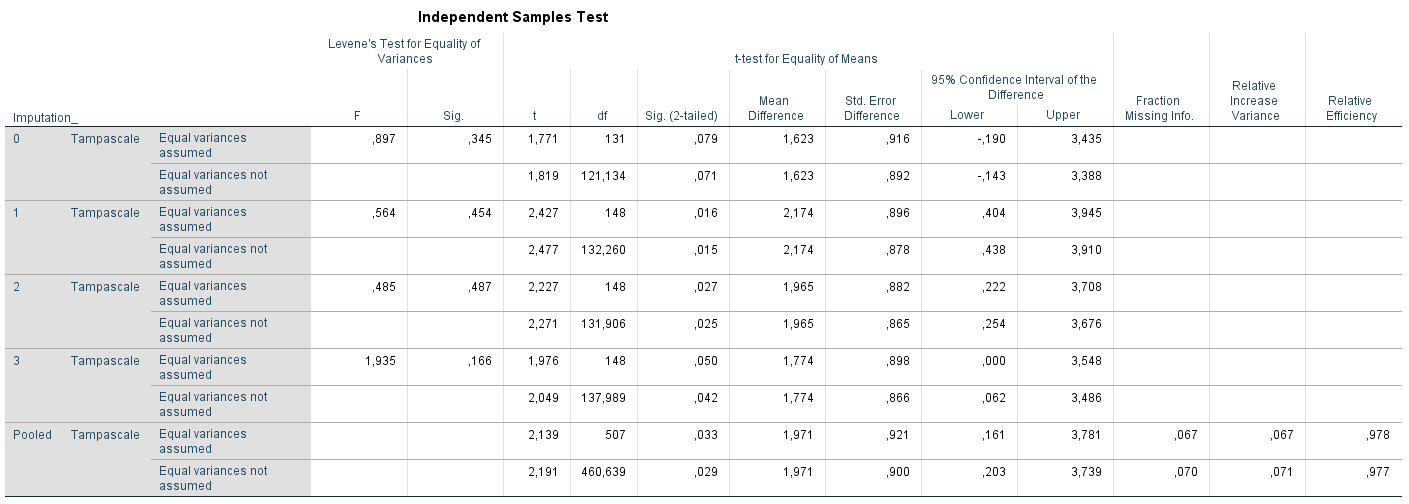
Task: Select the Relative Increase Variance header
Action: 1255,101
